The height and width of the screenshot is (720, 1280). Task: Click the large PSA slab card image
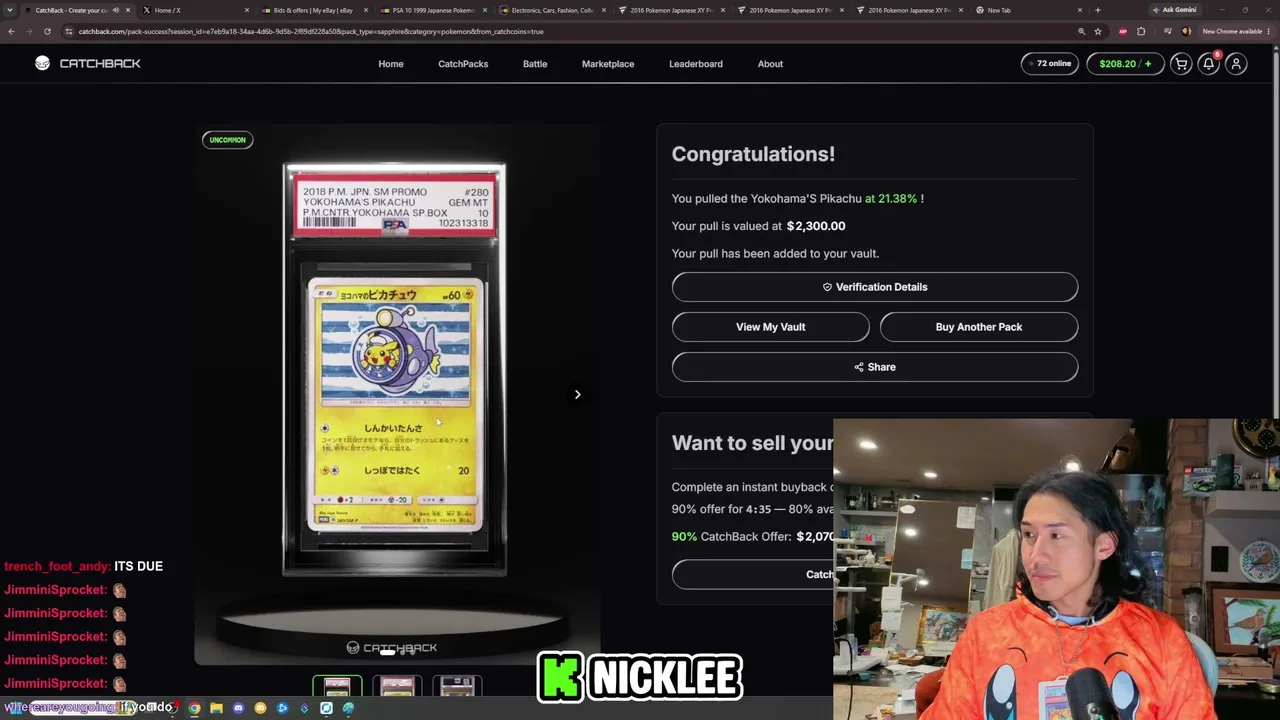pos(394,370)
